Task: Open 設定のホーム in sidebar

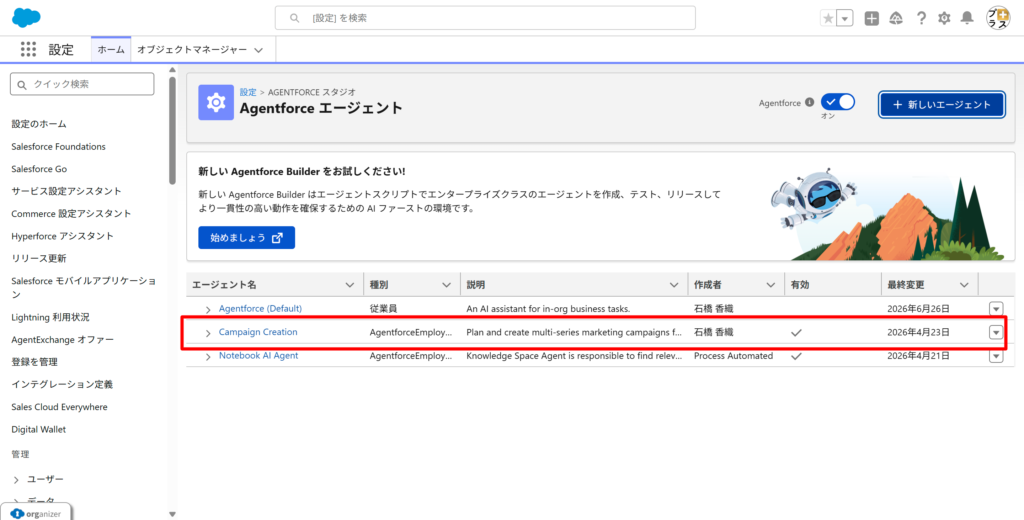Action: pyautogui.click(x=39, y=123)
